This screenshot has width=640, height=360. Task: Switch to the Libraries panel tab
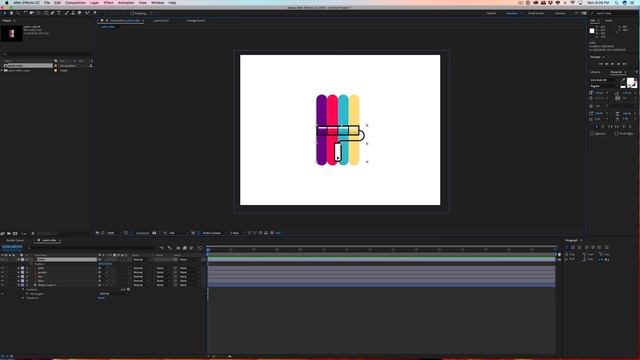[596, 72]
